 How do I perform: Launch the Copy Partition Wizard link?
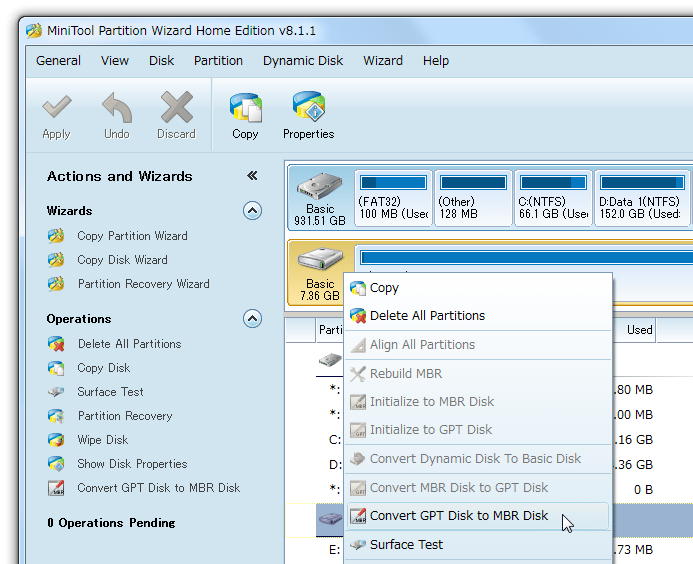pos(132,236)
